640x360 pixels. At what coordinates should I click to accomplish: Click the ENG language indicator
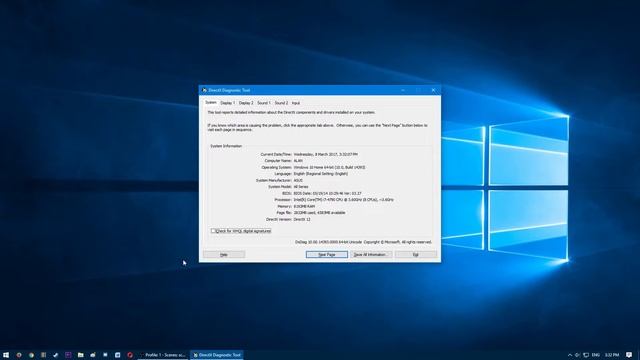click(x=596, y=355)
